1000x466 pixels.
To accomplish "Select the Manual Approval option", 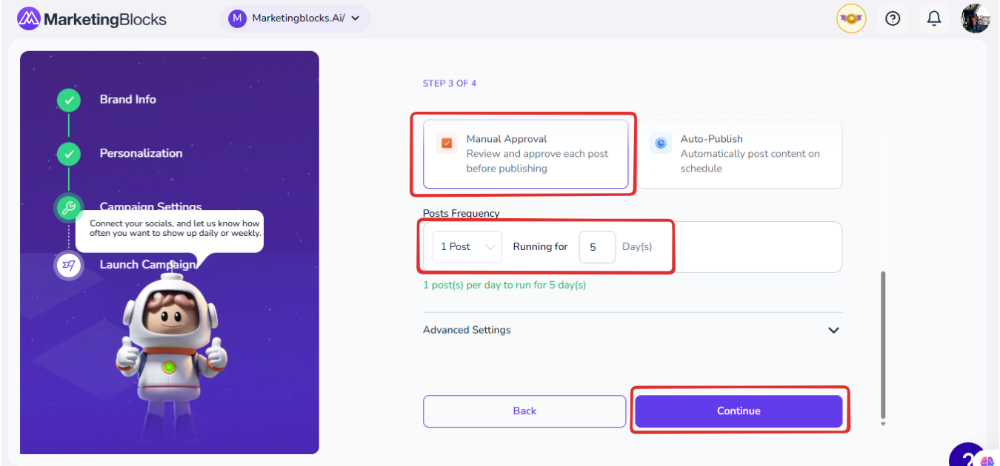I will pos(526,154).
